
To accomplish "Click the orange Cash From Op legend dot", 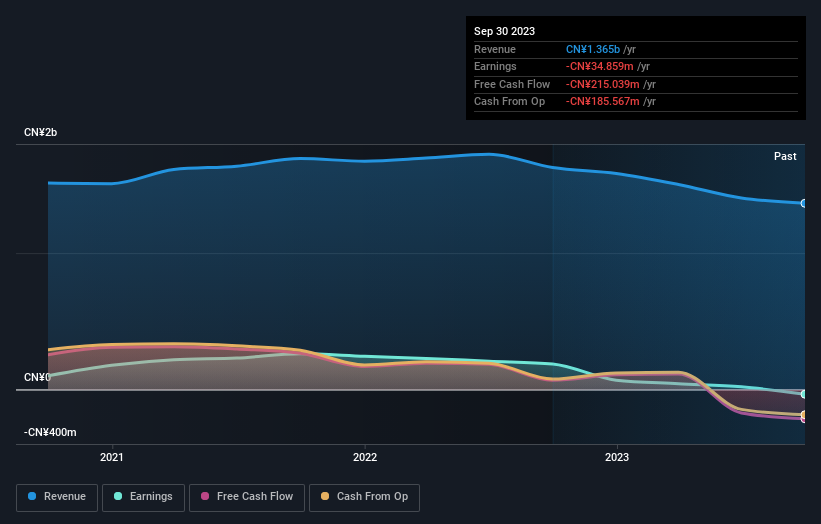I will [x=325, y=496].
